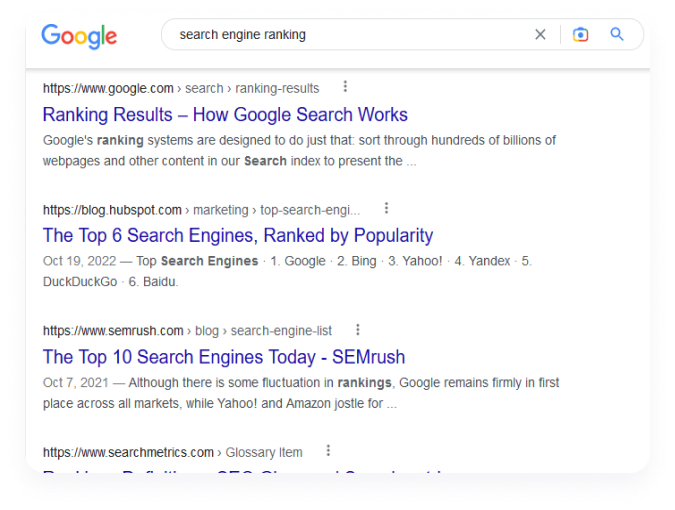Click the SEMrush snippet about rankings fluctuation

[301, 392]
